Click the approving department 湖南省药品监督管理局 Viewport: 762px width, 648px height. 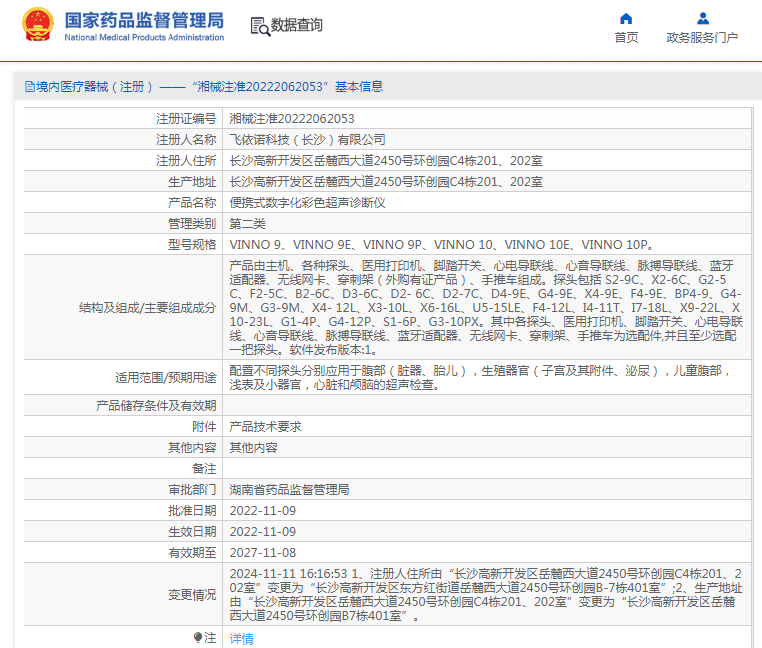(x=289, y=490)
